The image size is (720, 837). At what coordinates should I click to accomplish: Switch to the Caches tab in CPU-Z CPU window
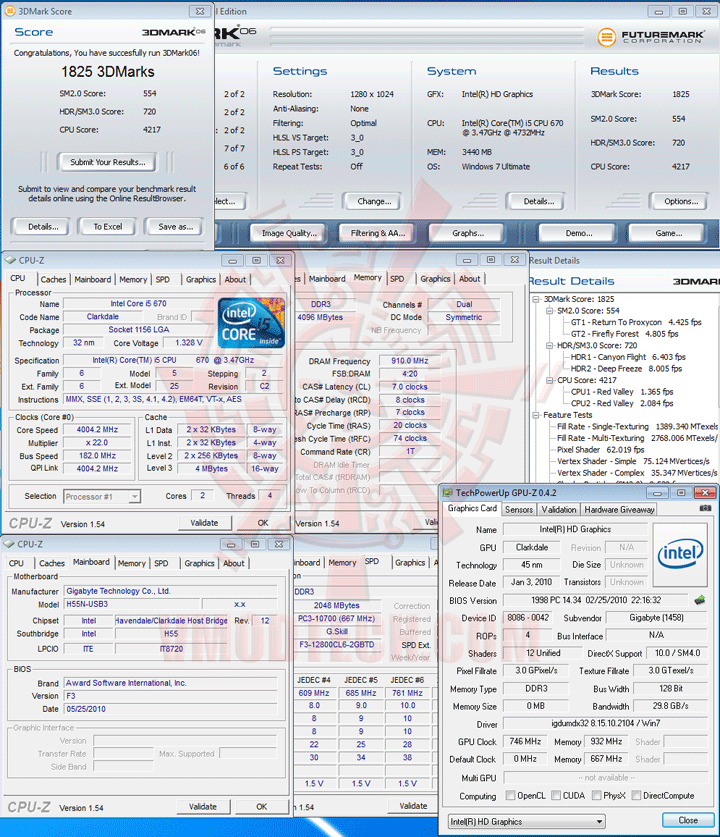click(x=53, y=279)
